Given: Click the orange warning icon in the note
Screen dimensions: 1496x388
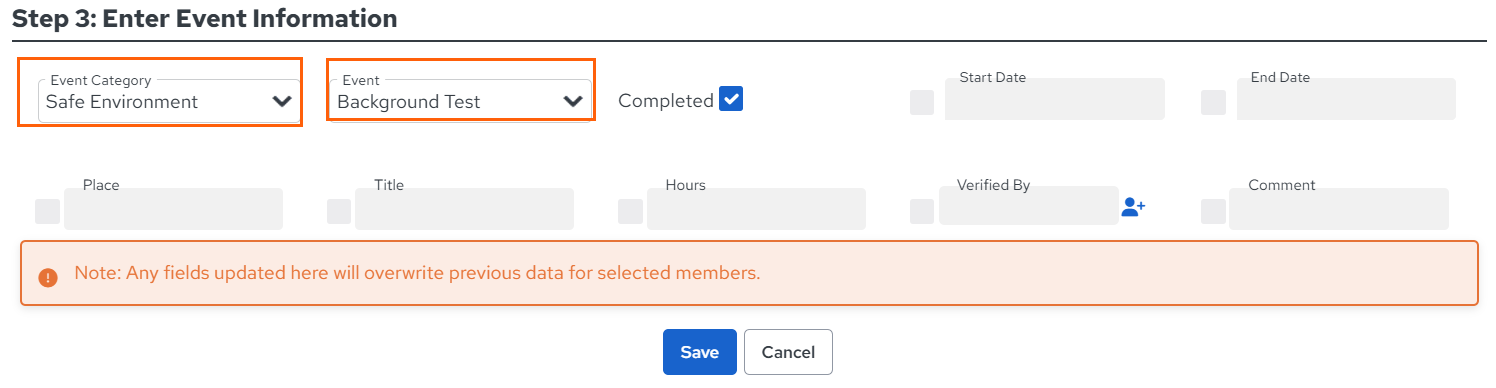Looking at the screenshot, I should pos(48,277).
